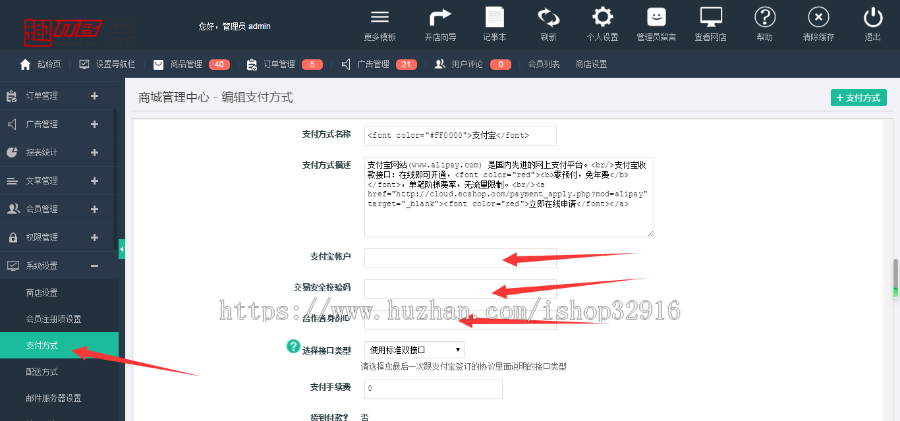Viewport: 900px width, 421px height.
Task: Focus the 支付宝帐户 input field
Action: (460, 258)
